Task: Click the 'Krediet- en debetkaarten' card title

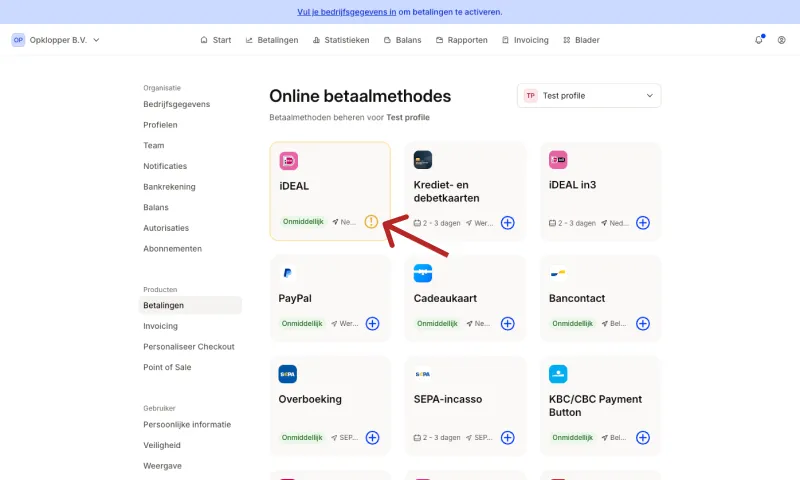Action: (446, 191)
